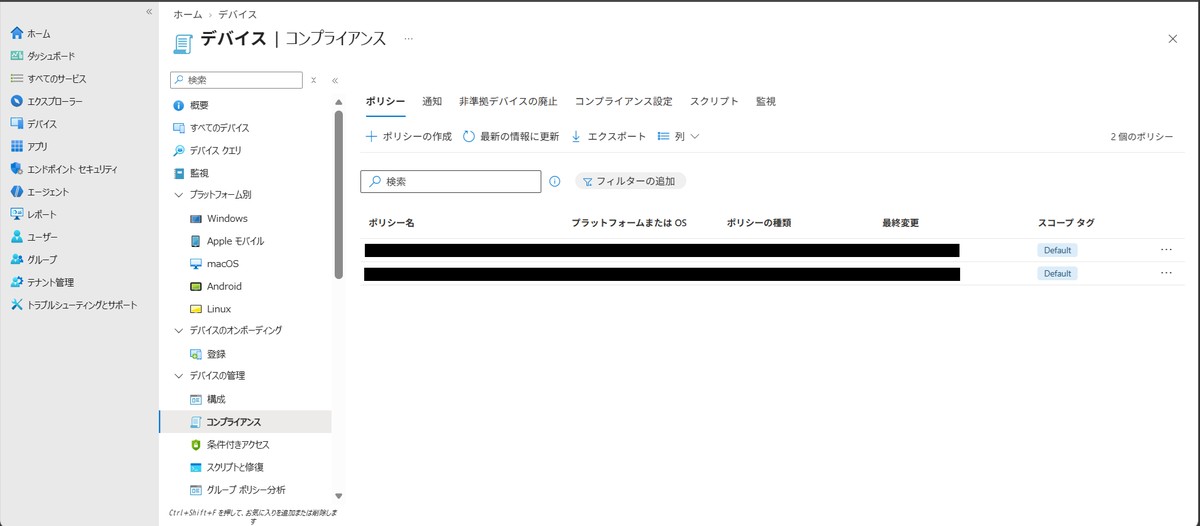
Task: Close the コンプライアンス blade with X
Action: pyautogui.click(x=1173, y=38)
